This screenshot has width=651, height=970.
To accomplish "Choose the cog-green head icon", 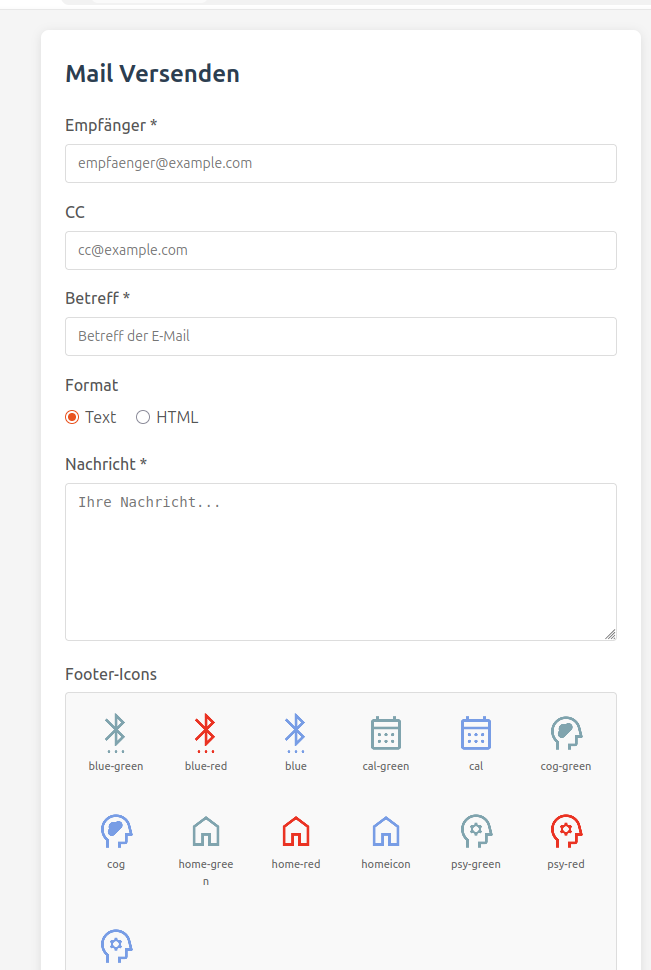I will pos(566,733).
